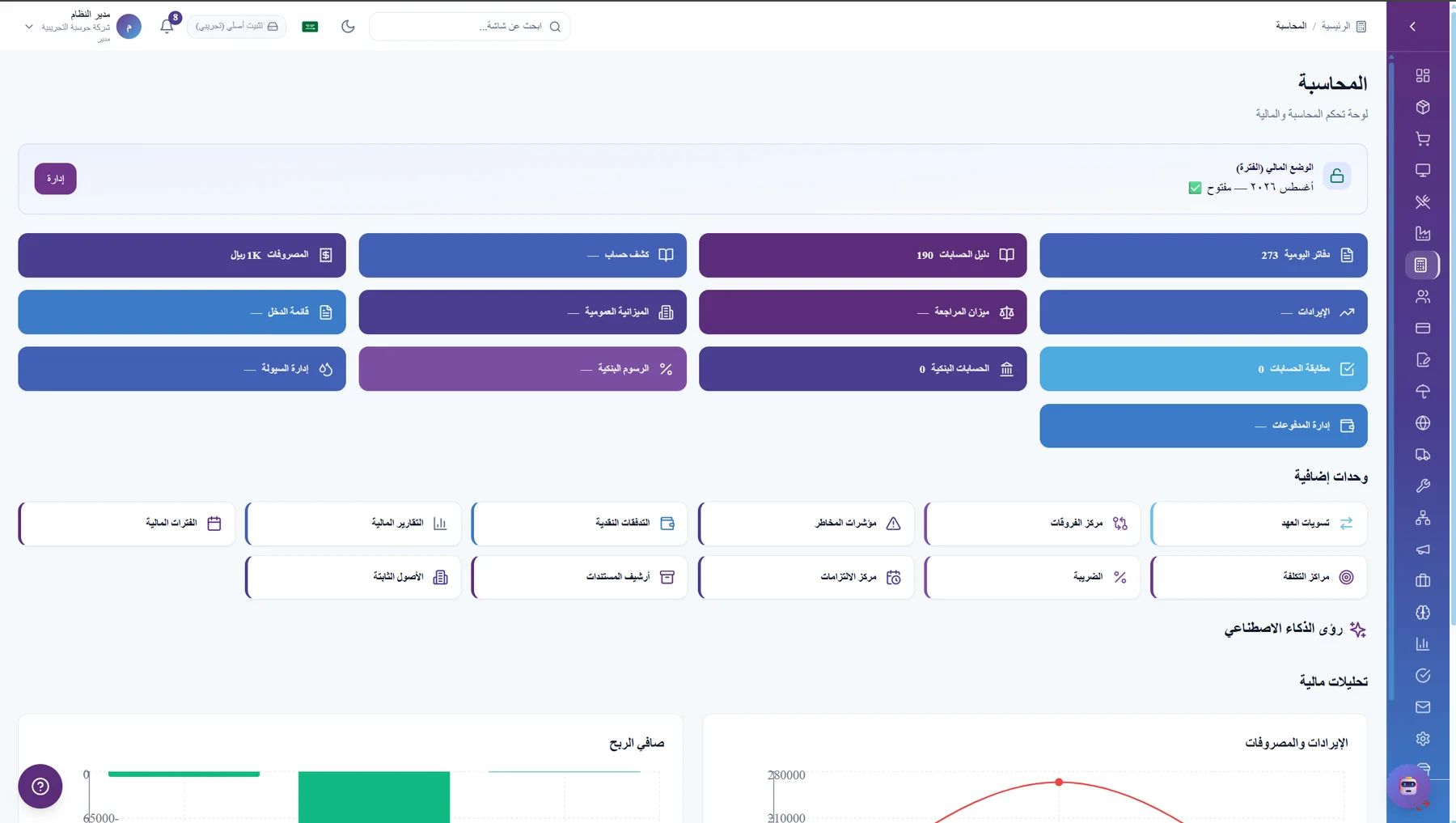Click the umbrella icon in the sidebar
Image resolution: width=1456 pixels, height=823 pixels.
pos(1423,391)
